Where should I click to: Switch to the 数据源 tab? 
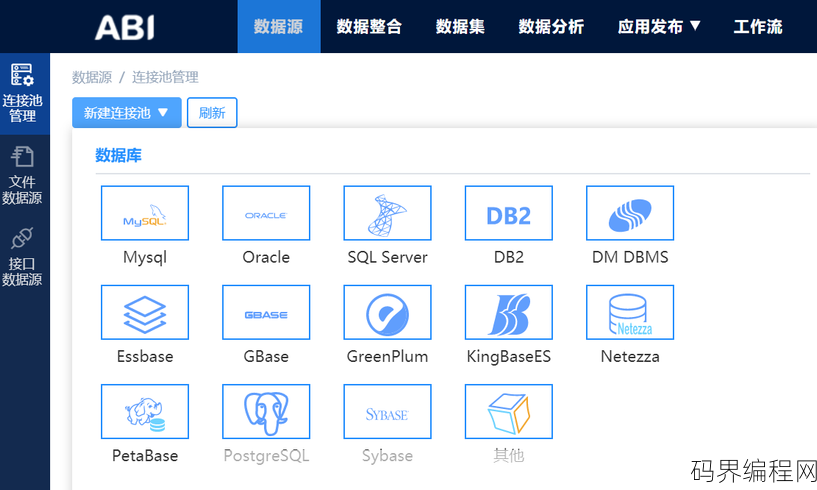(x=279, y=27)
